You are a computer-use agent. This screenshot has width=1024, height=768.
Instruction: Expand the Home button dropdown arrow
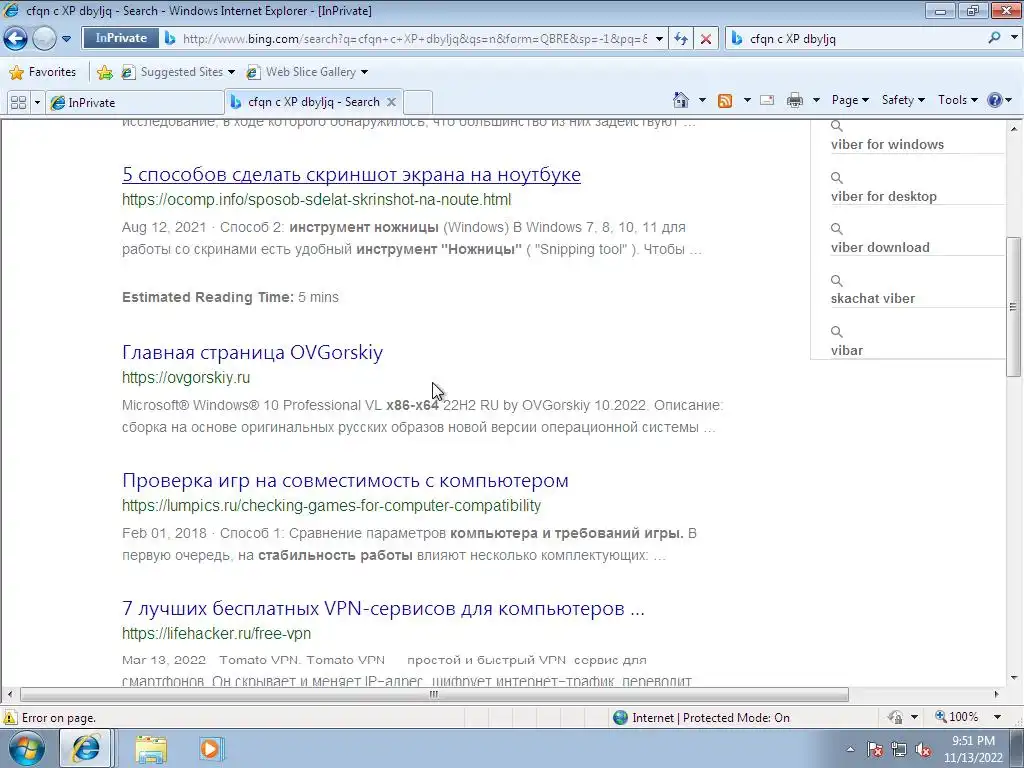[702, 100]
